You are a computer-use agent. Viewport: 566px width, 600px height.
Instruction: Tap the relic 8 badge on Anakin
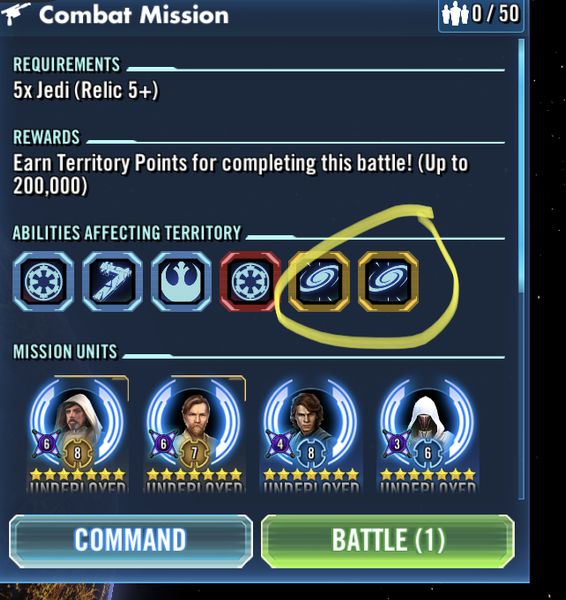[x=311, y=453]
